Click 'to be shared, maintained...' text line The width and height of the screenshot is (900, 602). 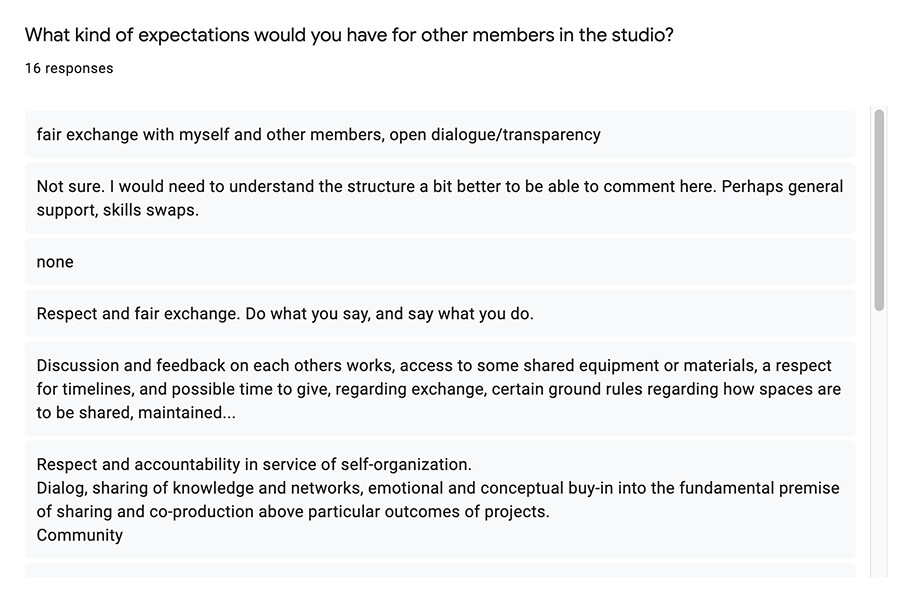tap(136, 413)
